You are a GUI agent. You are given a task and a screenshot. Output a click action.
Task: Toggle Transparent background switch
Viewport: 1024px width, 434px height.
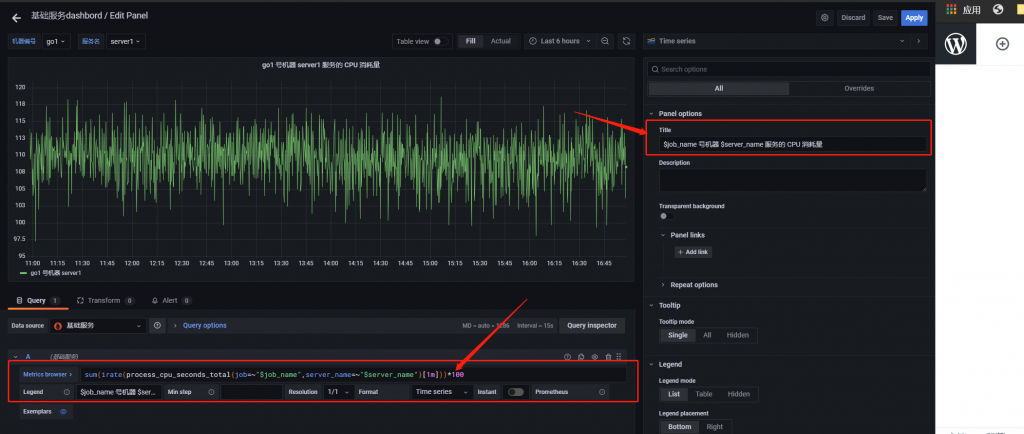tap(666, 216)
